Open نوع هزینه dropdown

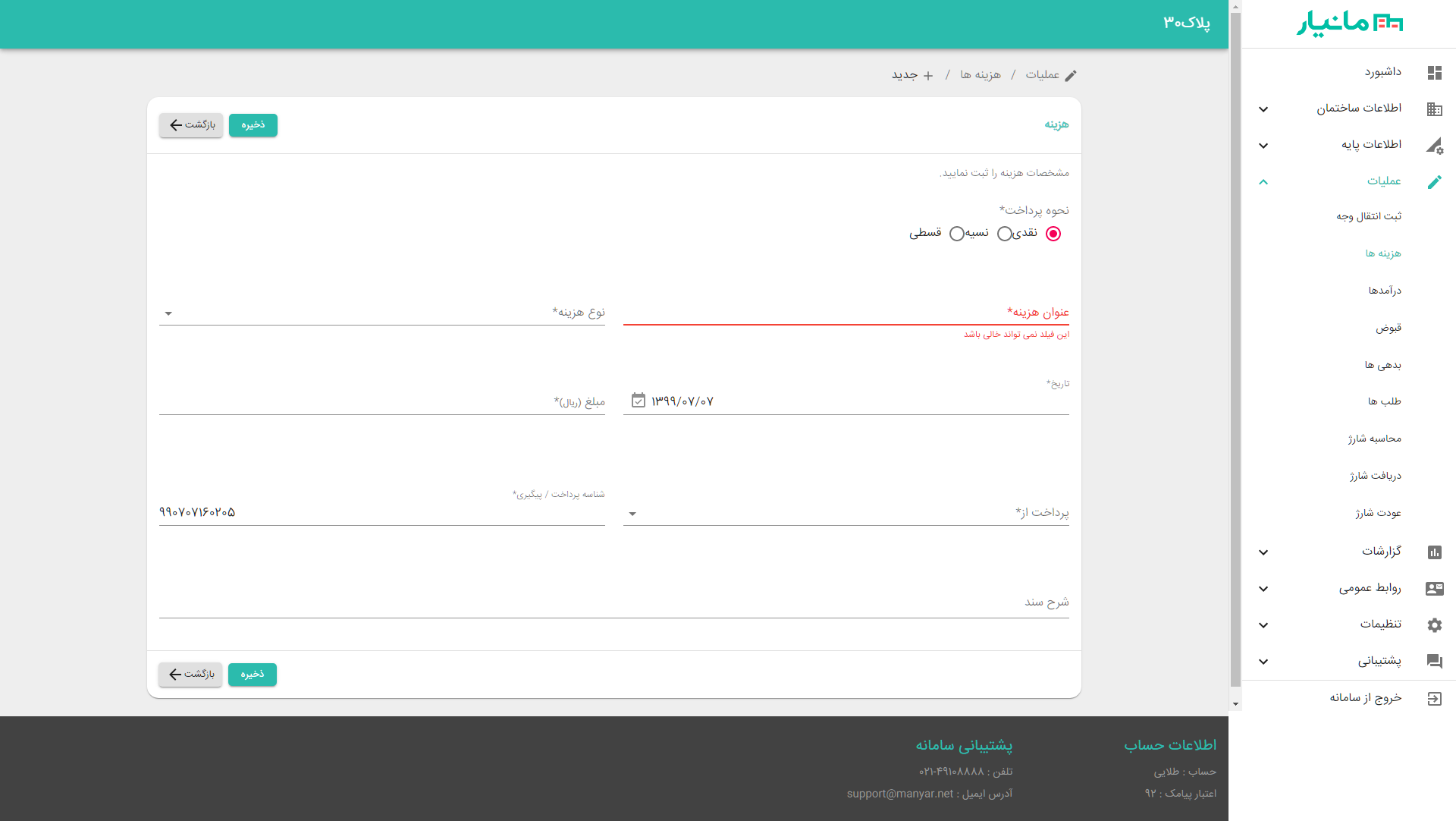tap(382, 313)
